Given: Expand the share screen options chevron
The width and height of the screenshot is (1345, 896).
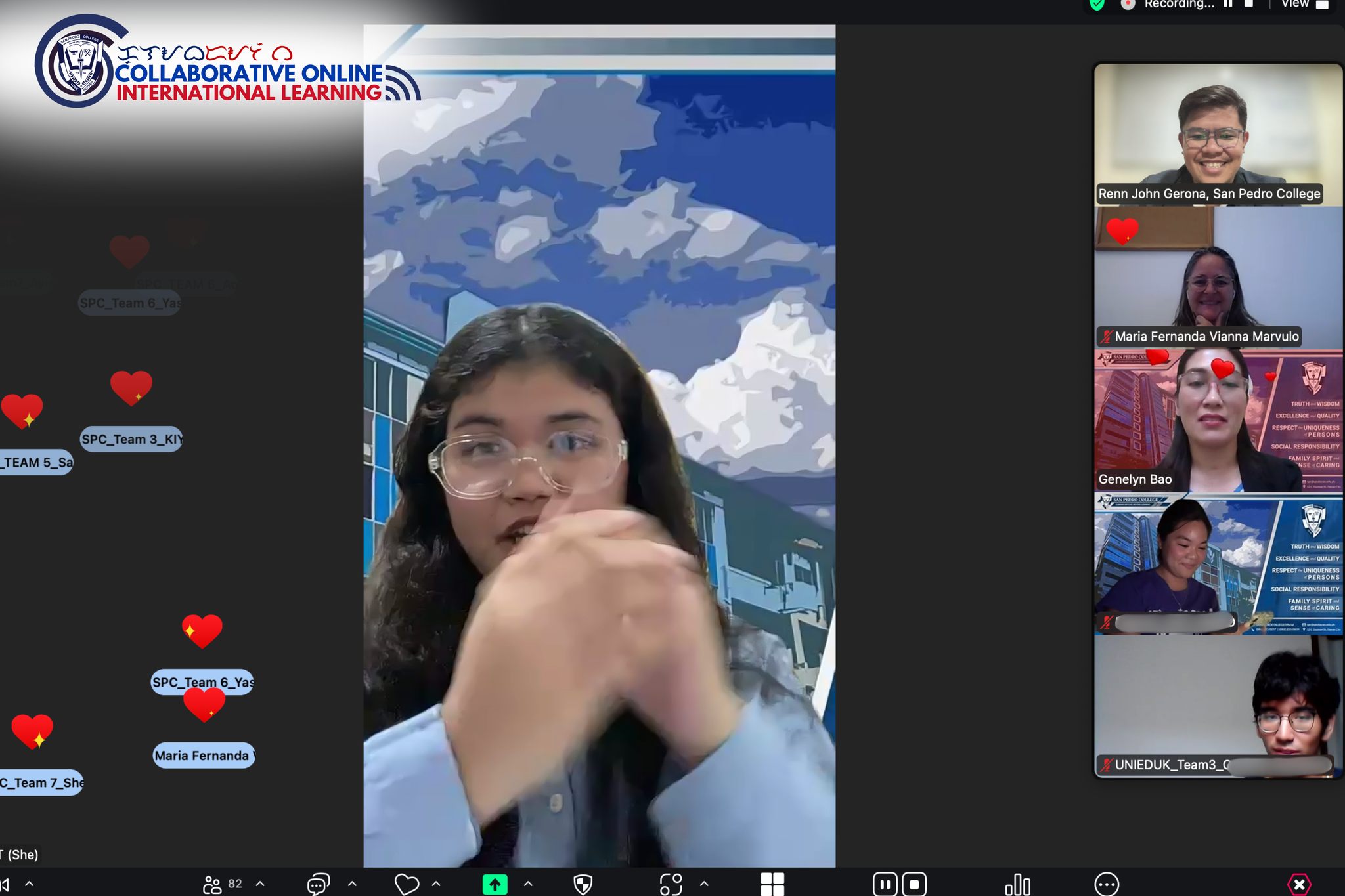Looking at the screenshot, I should click(x=528, y=884).
